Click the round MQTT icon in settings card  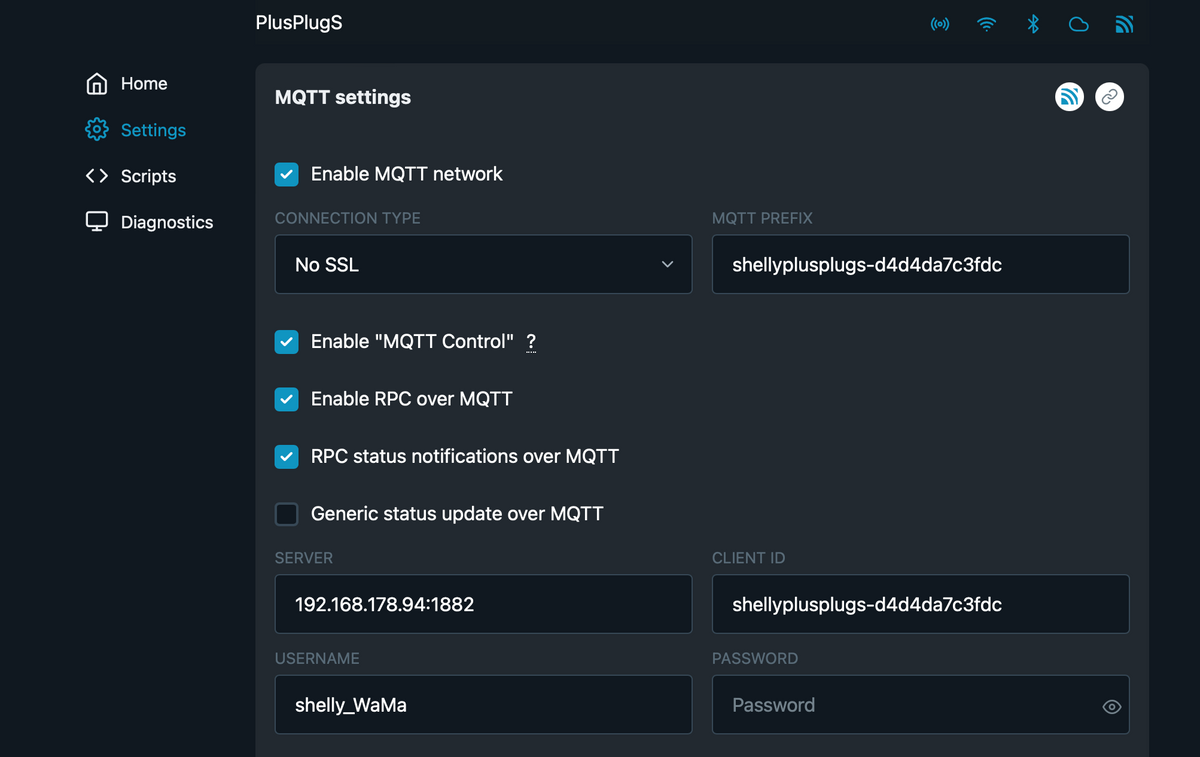click(x=1069, y=97)
